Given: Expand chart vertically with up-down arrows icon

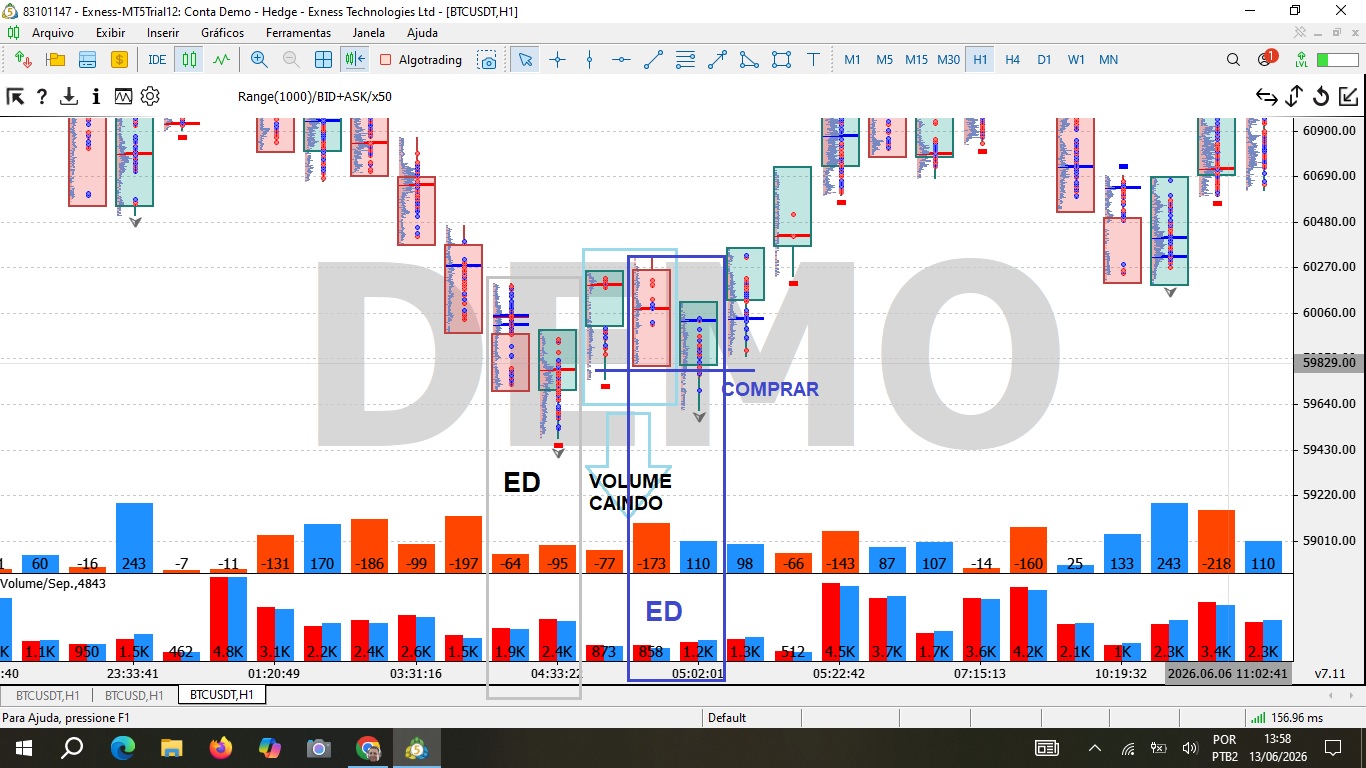Looking at the screenshot, I should (1293, 97).
